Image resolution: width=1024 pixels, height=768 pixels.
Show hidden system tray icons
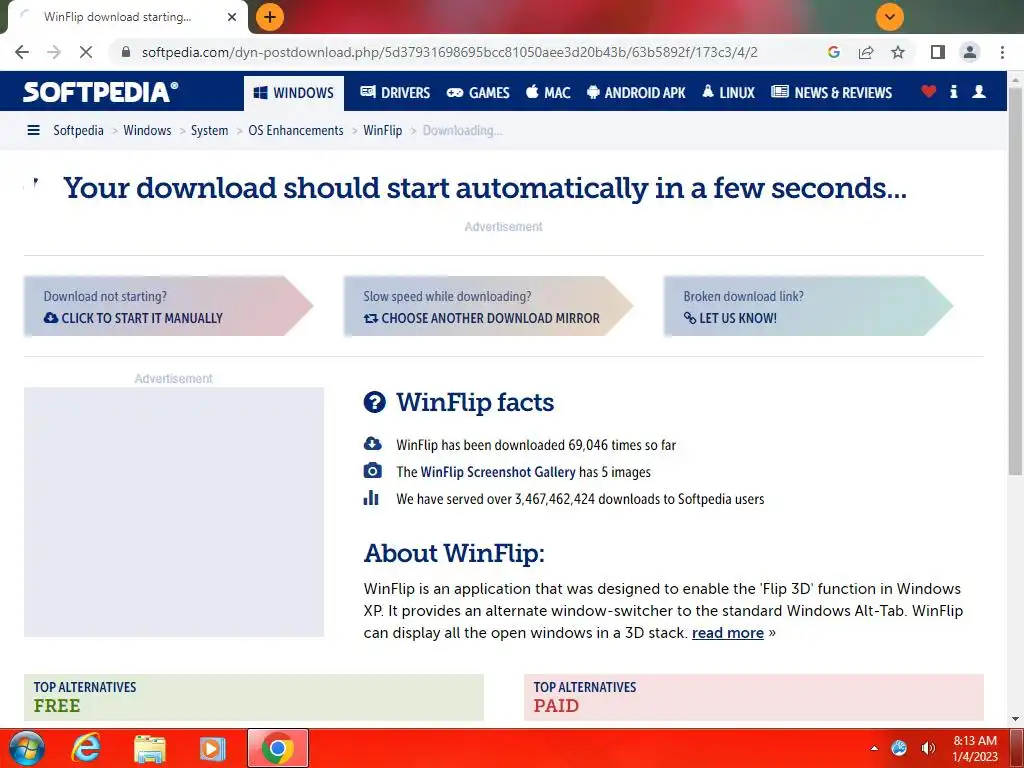874,748
